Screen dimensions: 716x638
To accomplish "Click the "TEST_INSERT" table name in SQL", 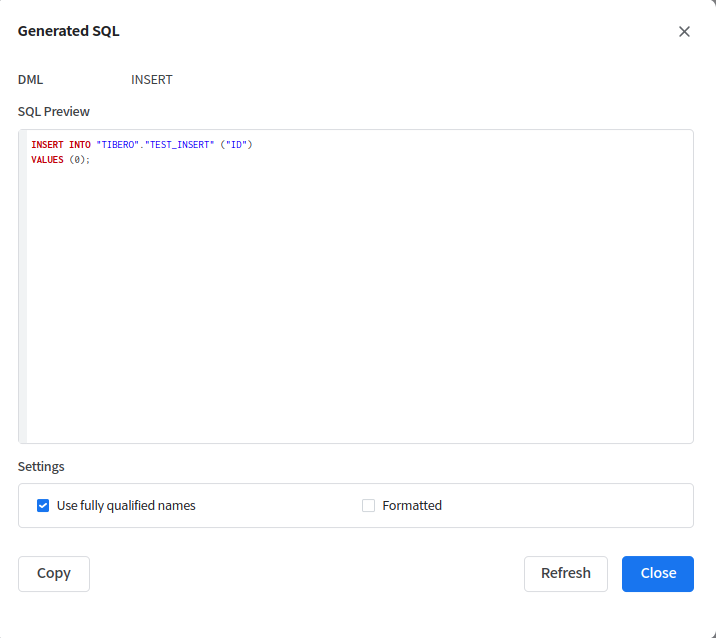I will [x=180, y=145].
